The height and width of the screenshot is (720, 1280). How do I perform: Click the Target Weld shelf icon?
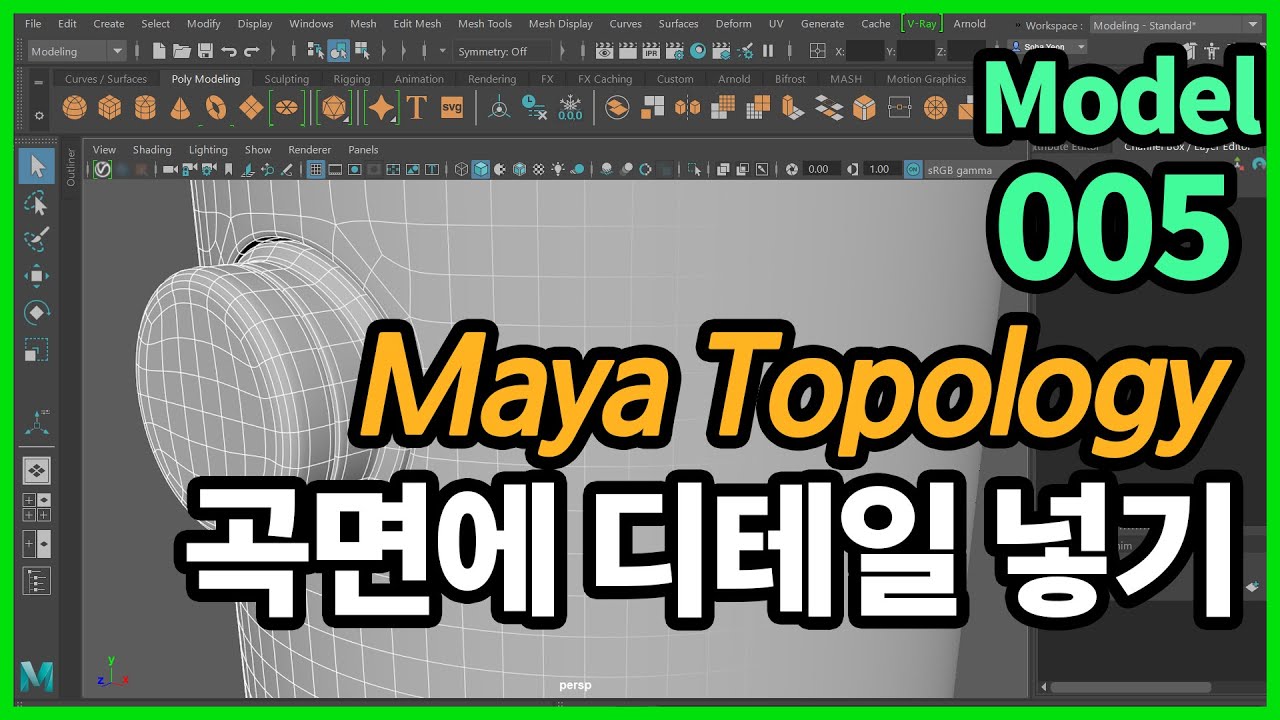(x=899, y=107)
